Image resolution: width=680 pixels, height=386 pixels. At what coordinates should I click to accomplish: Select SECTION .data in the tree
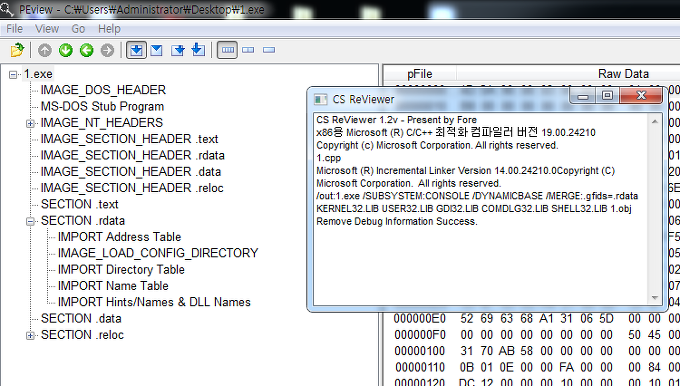click(x=81, y=318)
